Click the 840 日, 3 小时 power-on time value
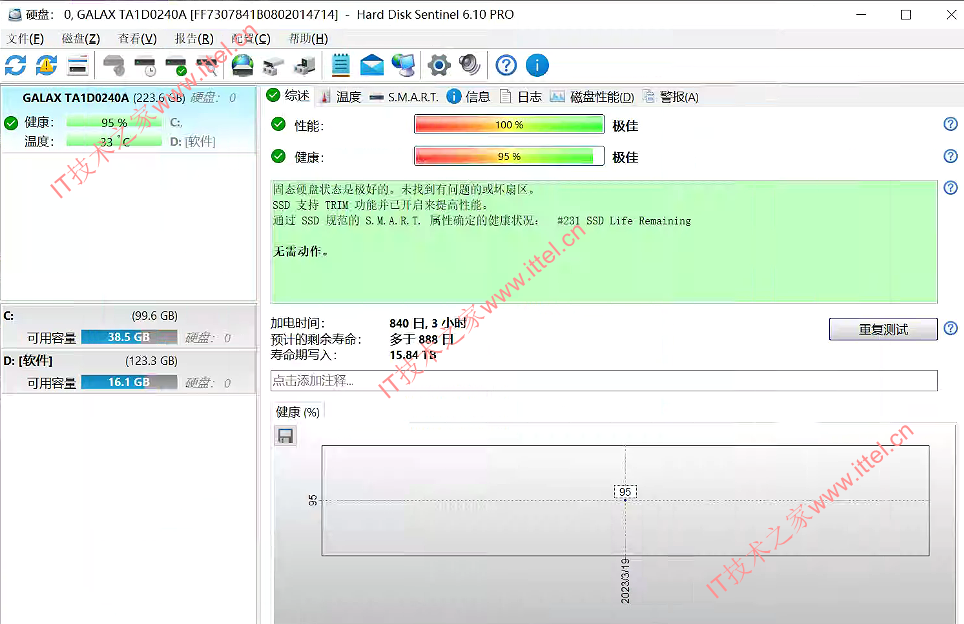The image size is (964, 624). (428, 323)
